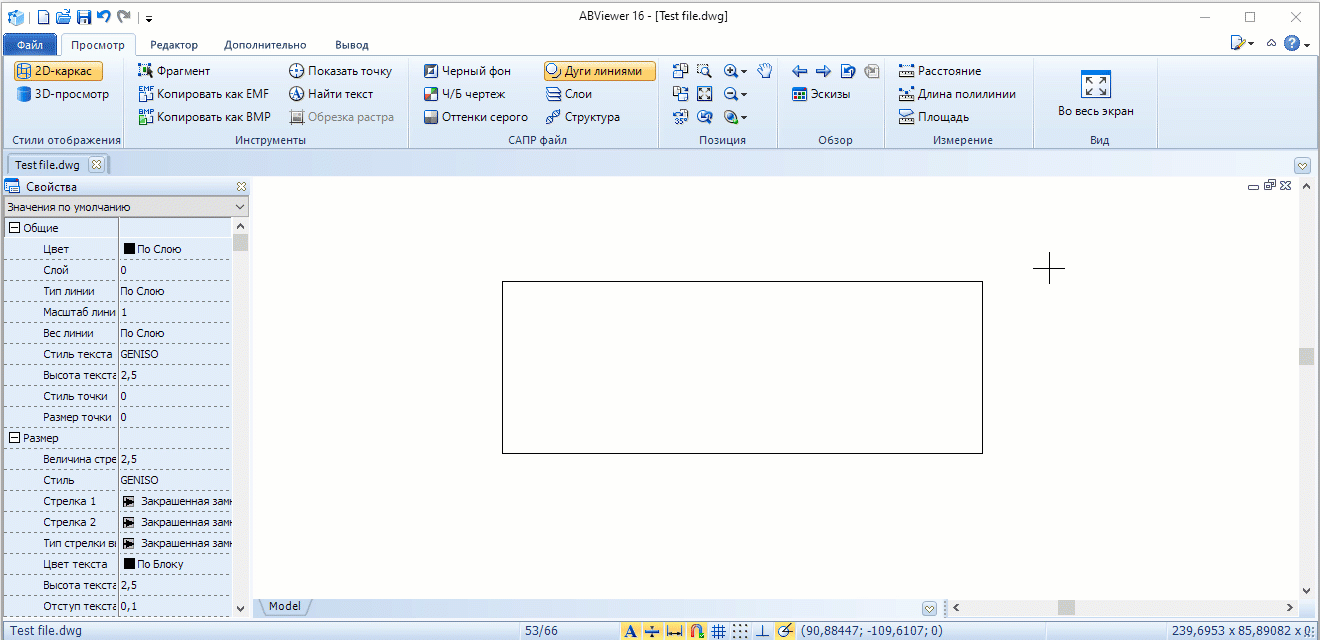
Task: Switch to 3D-просмотр display style
Action: point(62,94)
